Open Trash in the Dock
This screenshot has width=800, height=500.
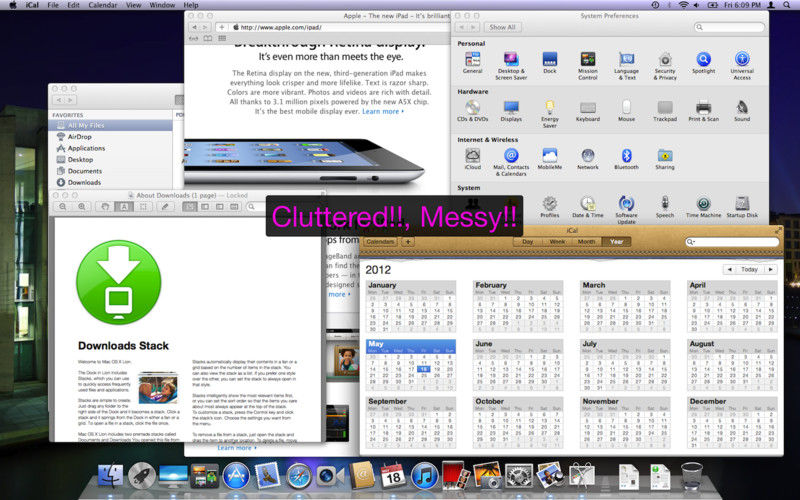tap(691, 476)
